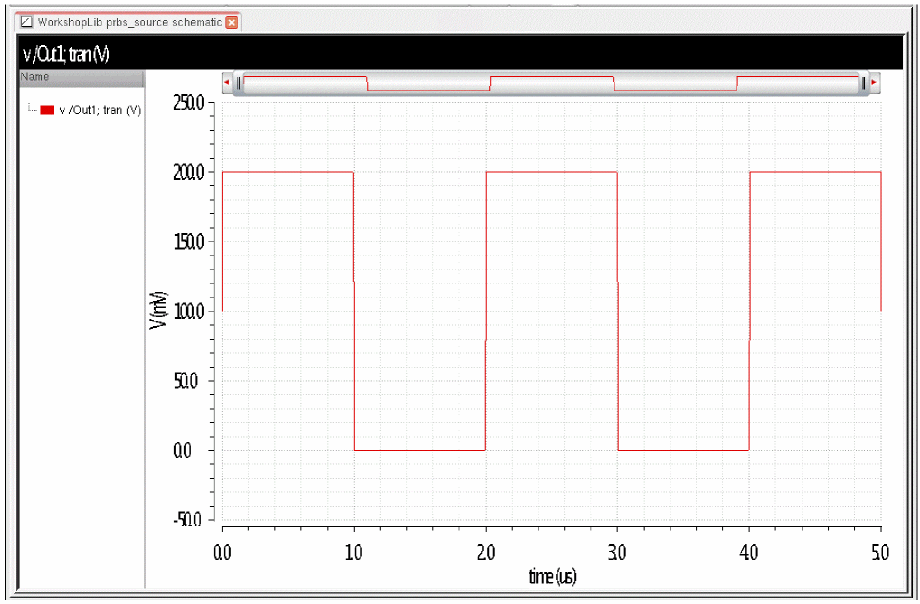Image resolution: width=920 pixels, height=604 pixels.
Task: Click the v /Out1; tran (V) title bar
Action: (x=461, y=54)
